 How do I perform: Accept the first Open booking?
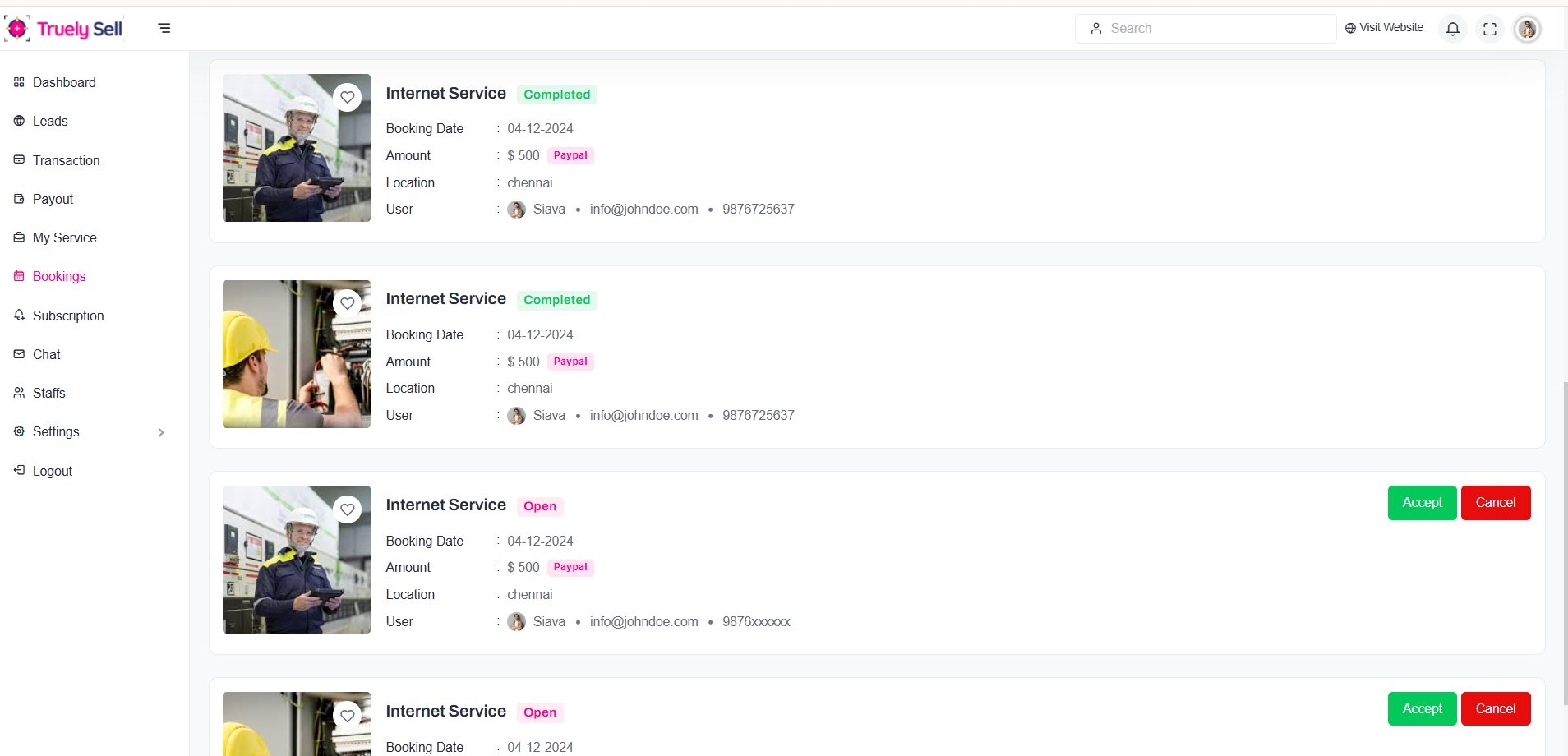coord(1422,503)
